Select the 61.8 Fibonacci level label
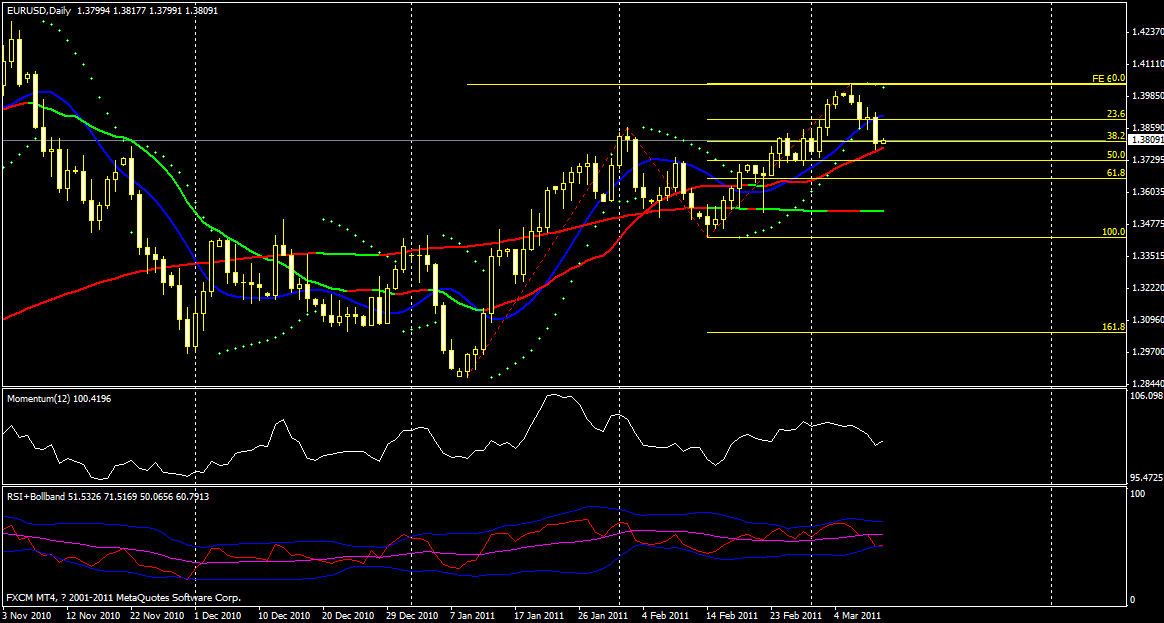 coord(1116,172)
